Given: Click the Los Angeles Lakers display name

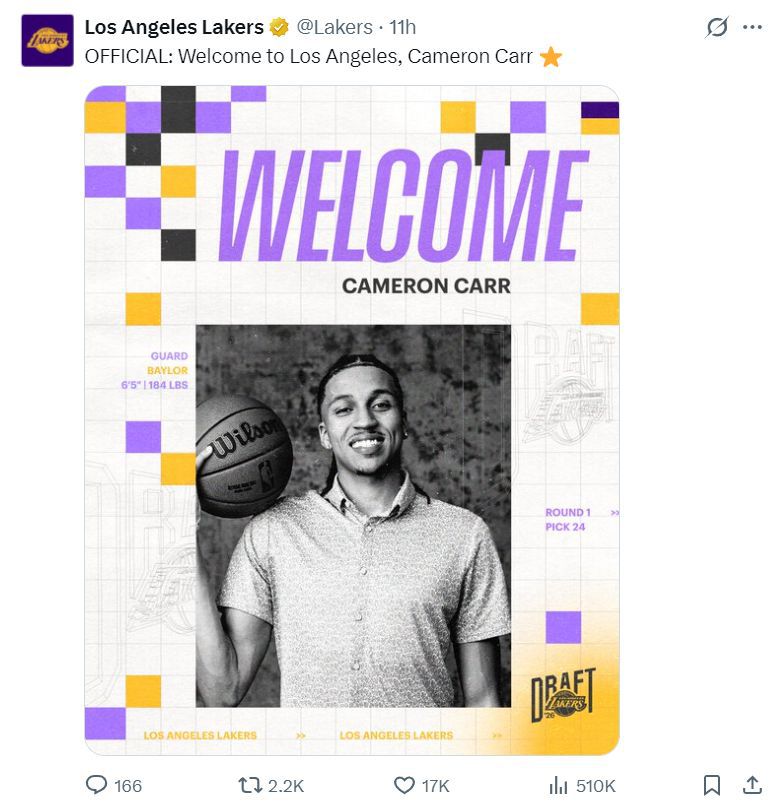Looking at the screenshot, I should point(174,27).
